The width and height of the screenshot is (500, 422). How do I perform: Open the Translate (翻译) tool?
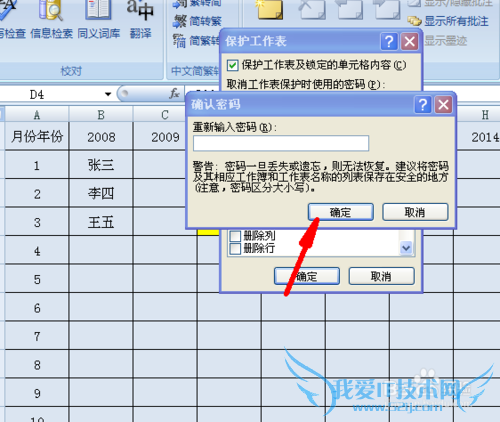[x=140, y=20]
